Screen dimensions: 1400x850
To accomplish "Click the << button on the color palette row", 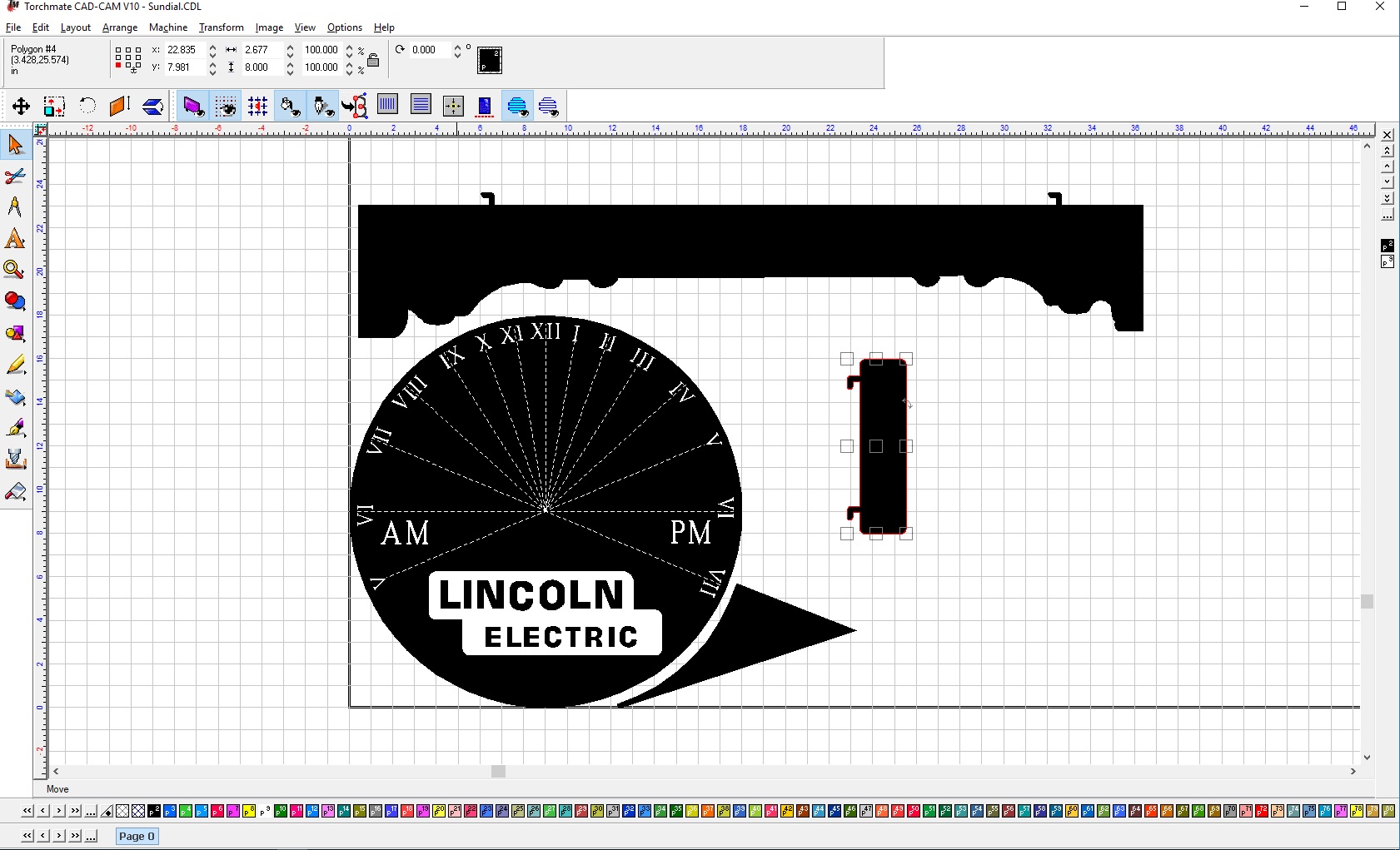I will coord(27,811).
